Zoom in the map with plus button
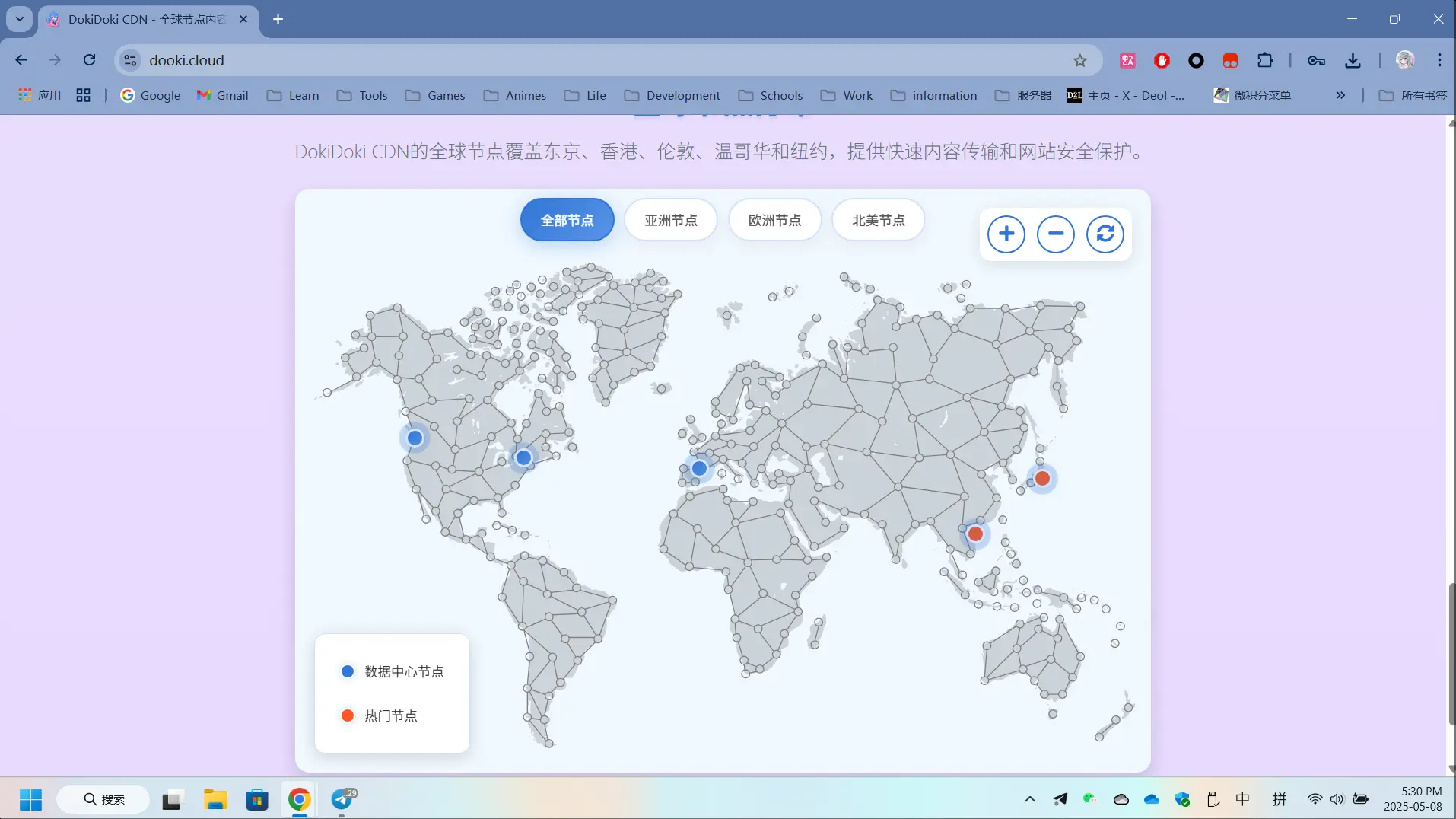1456x819 pixels. (x=1006, y=234)
